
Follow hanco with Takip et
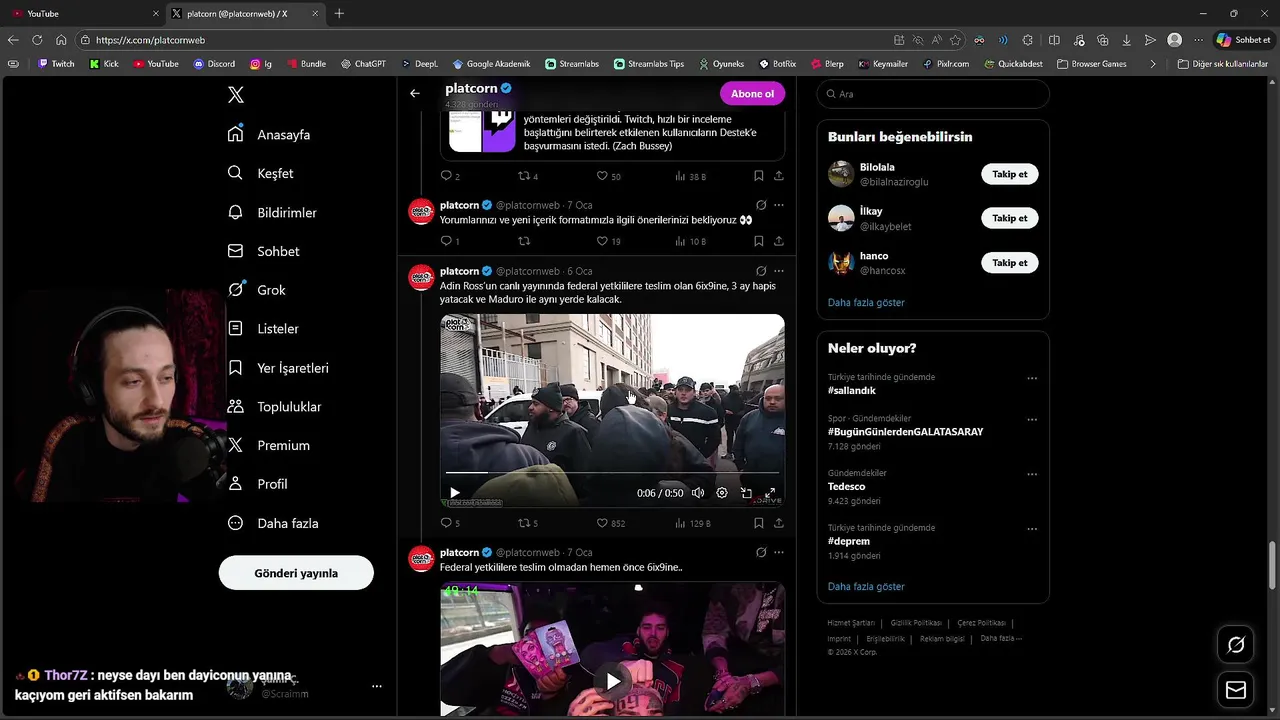(x=1009, y=262)
